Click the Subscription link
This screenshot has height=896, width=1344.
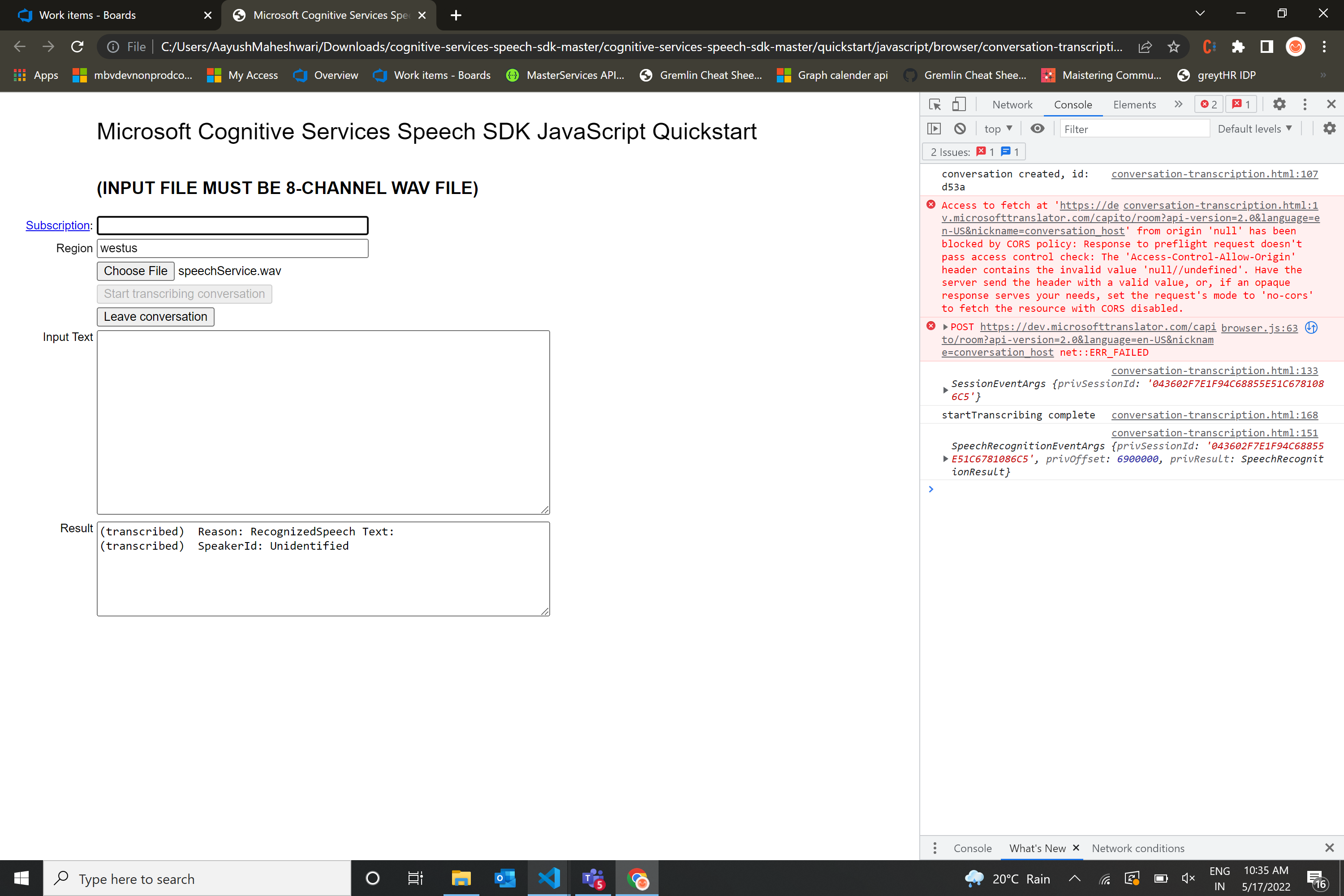tap(57, 225)
